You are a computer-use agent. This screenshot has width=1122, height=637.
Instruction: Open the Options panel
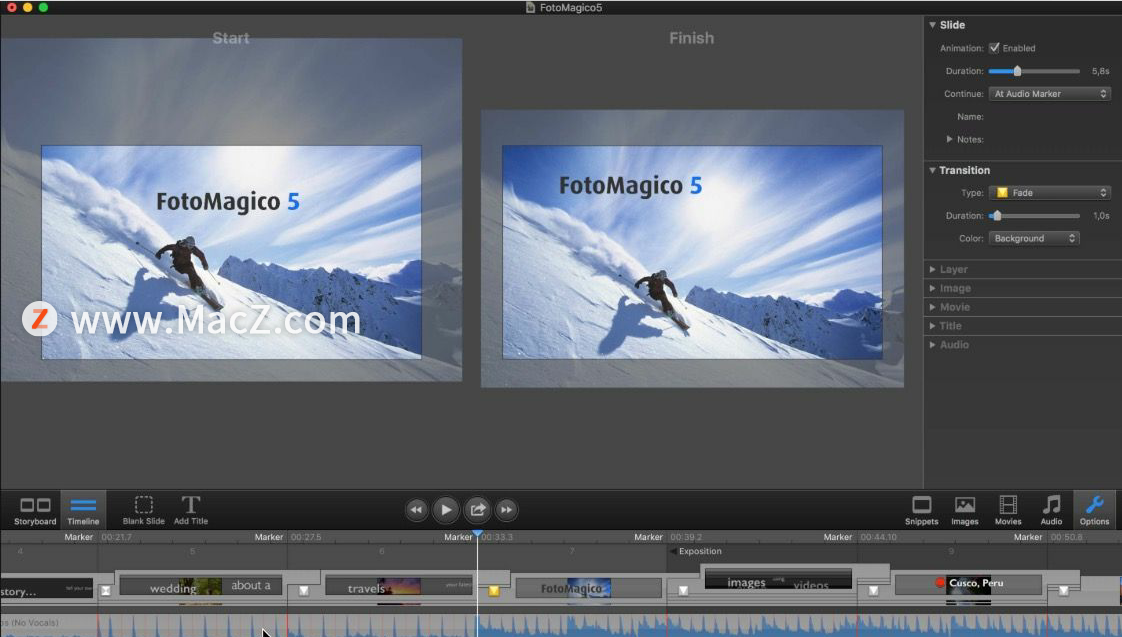pyautogui.click(x=1094, y=511)
